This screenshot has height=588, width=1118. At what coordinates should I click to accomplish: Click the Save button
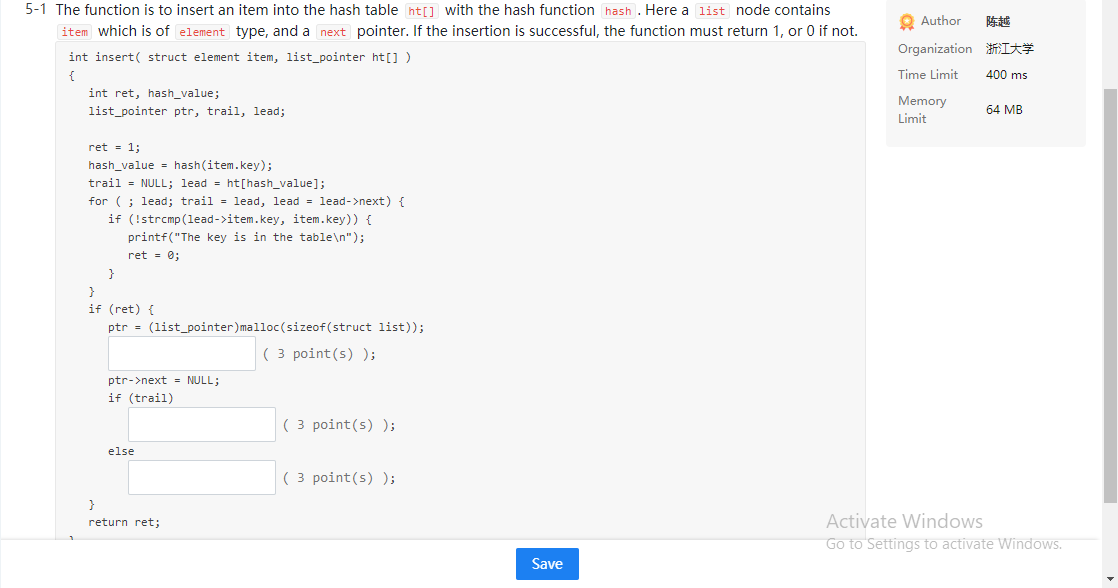pyautogui.click(x=547, y=563)
